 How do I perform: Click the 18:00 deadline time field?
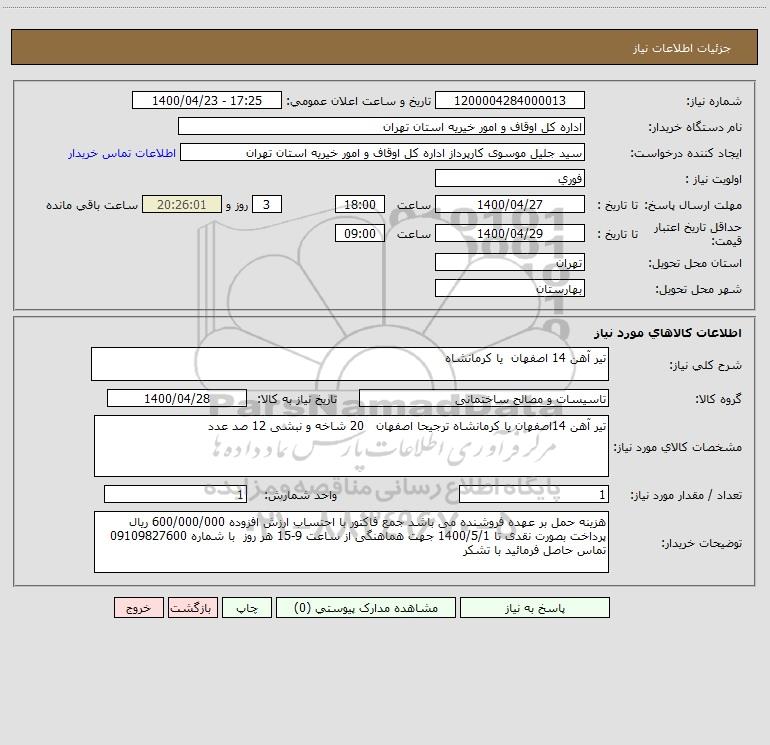coord(359,205)
